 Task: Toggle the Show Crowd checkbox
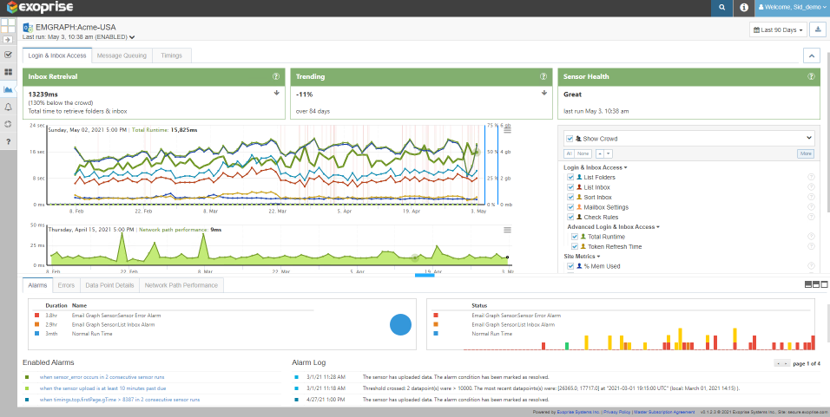click(x=570, y=139)
